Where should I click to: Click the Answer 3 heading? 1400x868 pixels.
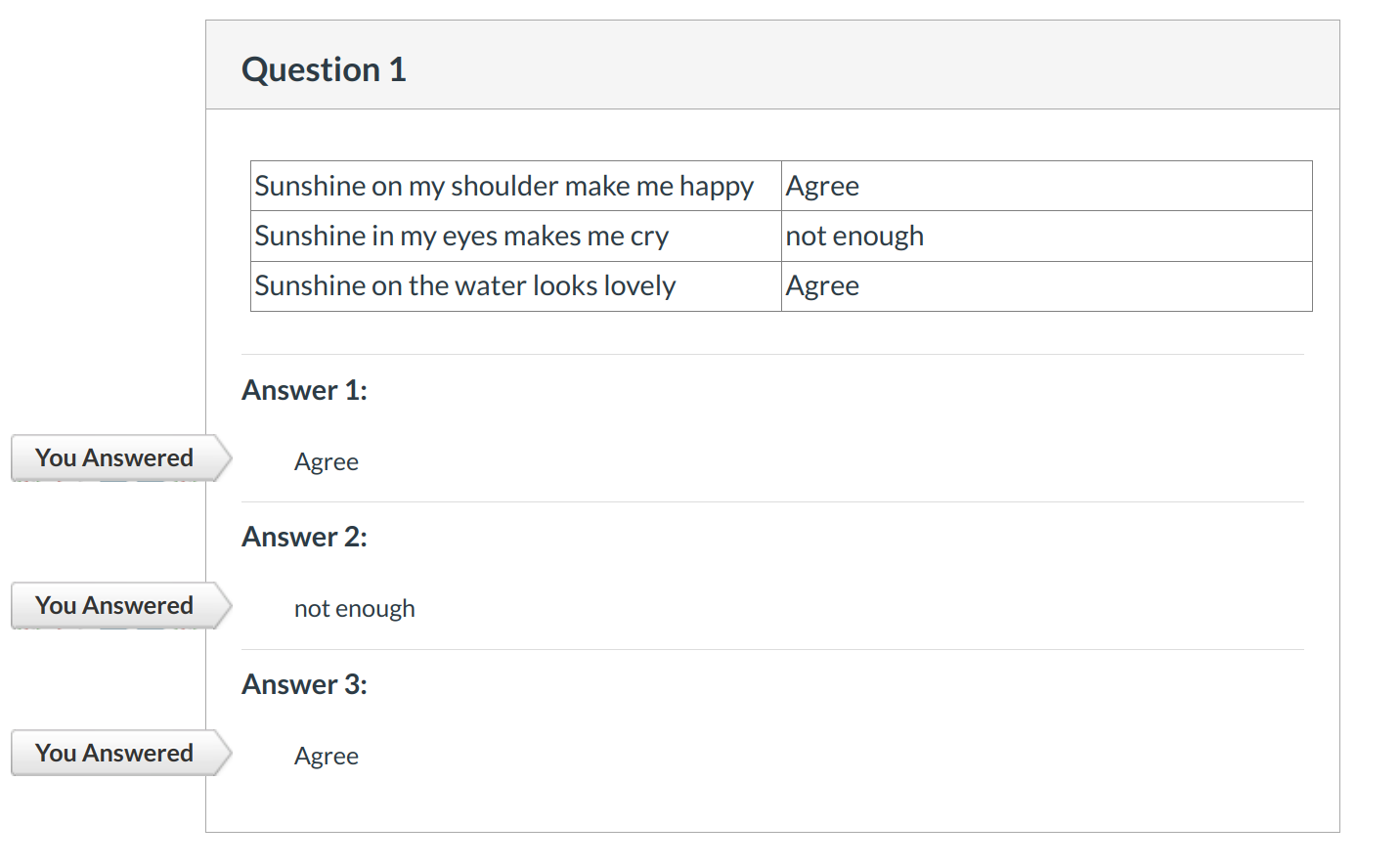[304, 684]
